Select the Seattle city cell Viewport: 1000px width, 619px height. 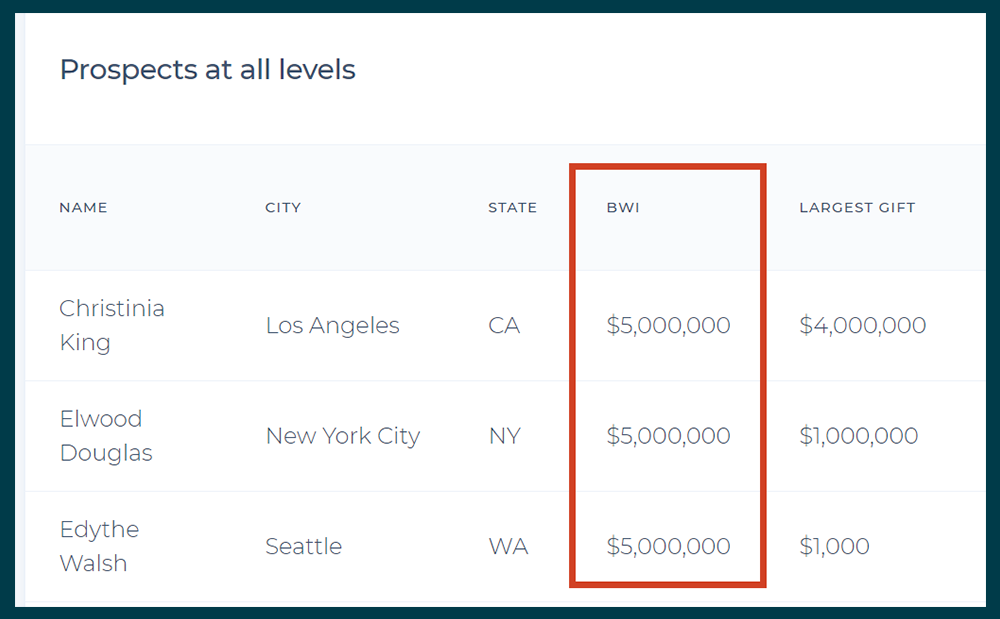point(304,546)
